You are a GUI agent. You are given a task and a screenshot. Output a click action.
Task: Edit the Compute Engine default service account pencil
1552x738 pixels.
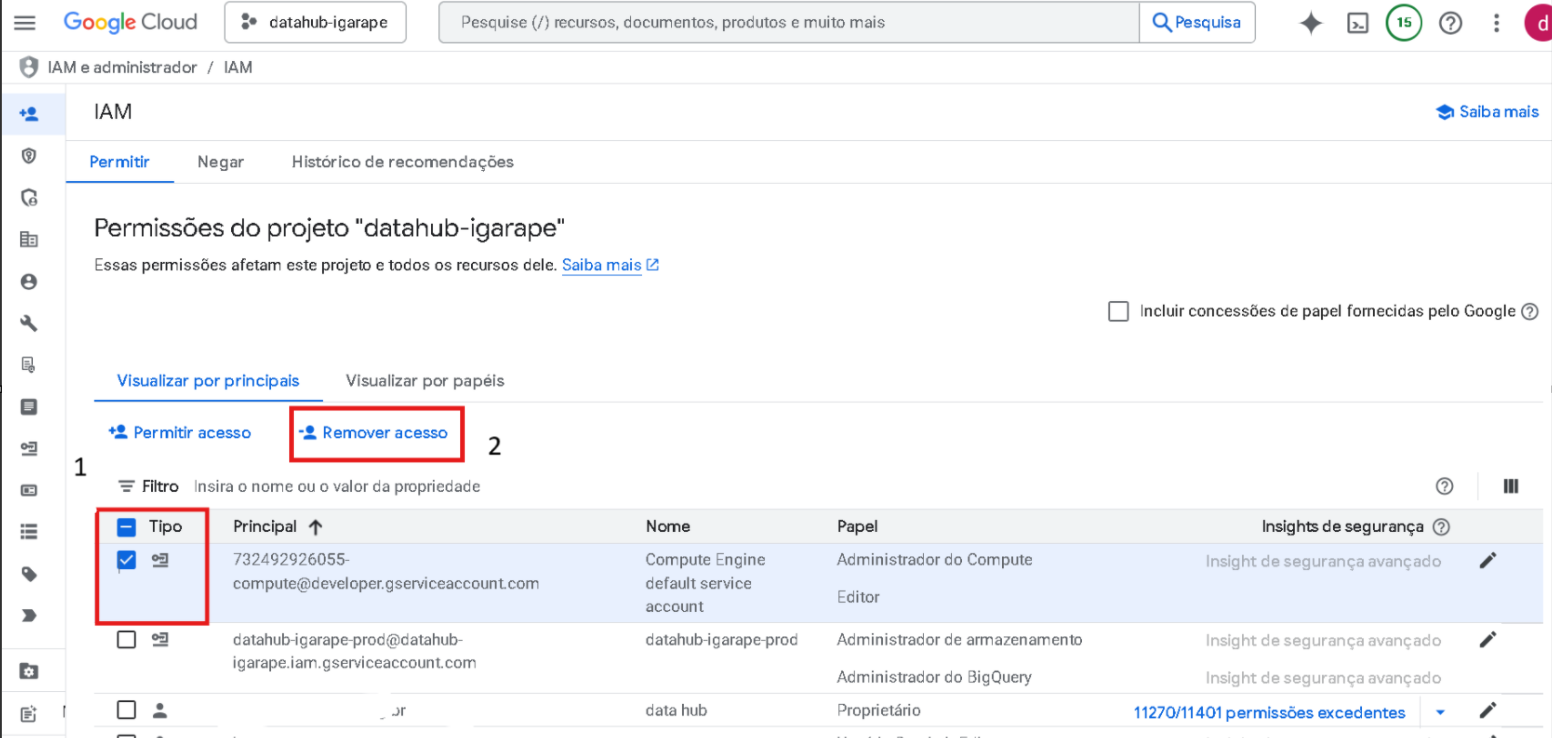click(1488, 561)
